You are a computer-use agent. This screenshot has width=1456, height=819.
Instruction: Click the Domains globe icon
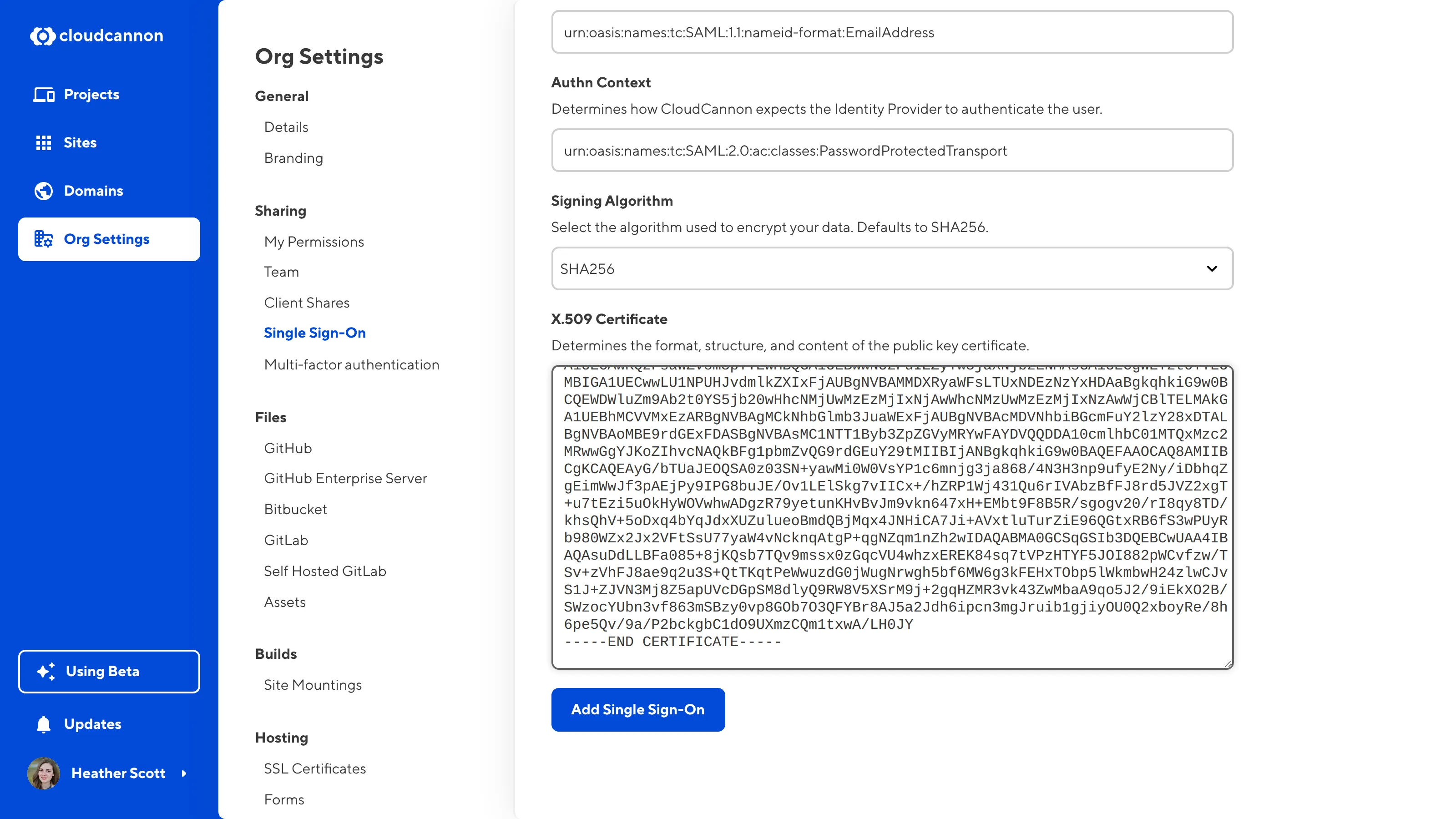pyautogui.click(x=44, y=191)
